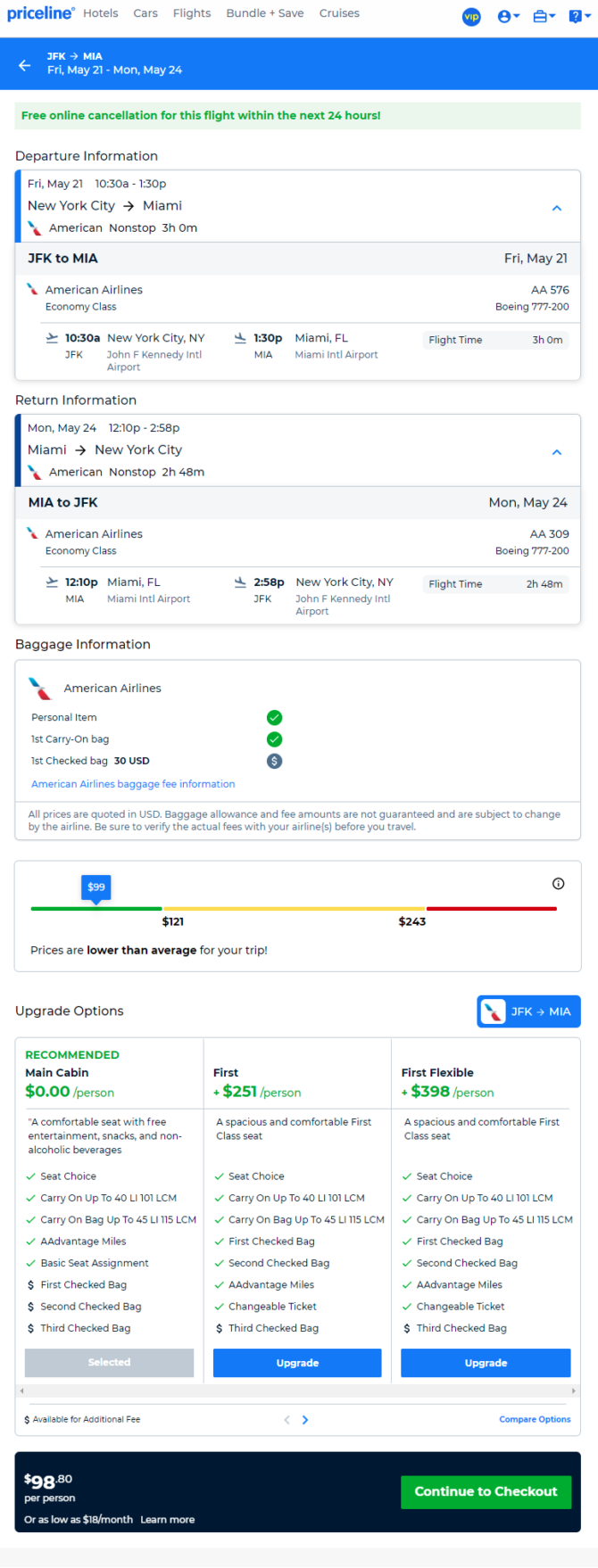Viewport: 598px width, 1568px height.
Task: Select the JFK → MIA upgrade toggle
Action: (x=528, y=1011)
